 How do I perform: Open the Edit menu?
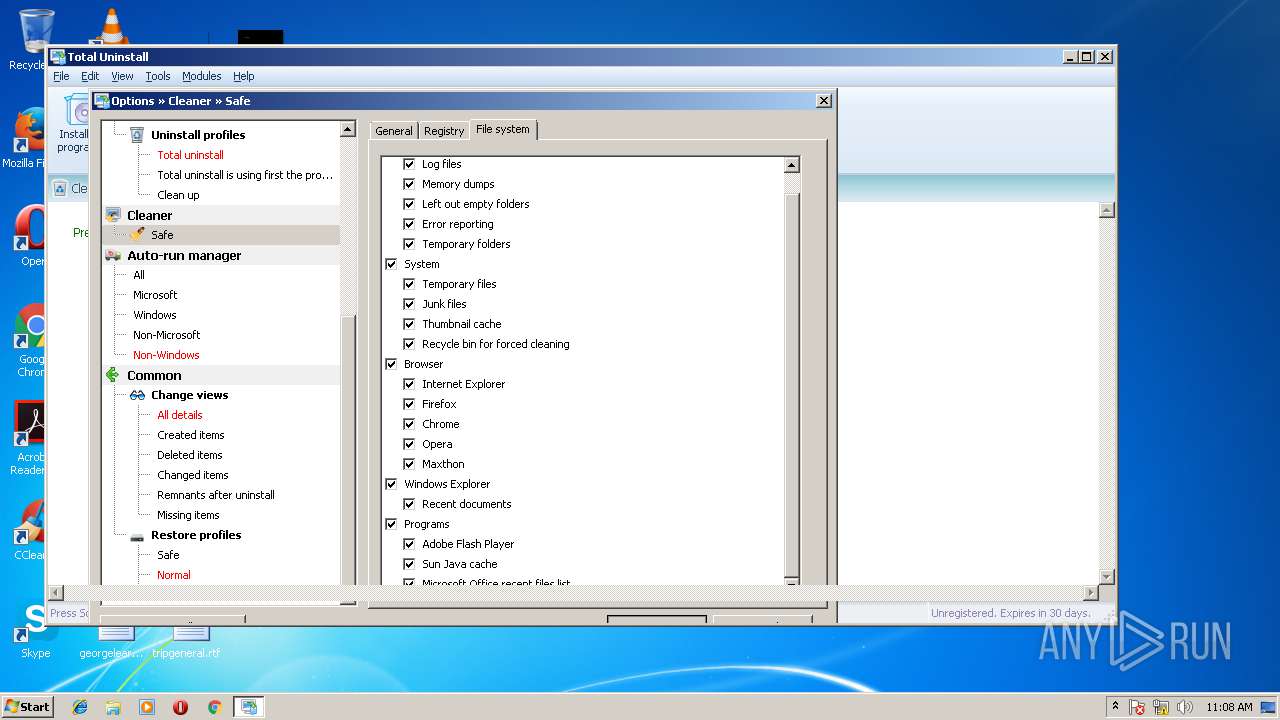click(90, 76)
